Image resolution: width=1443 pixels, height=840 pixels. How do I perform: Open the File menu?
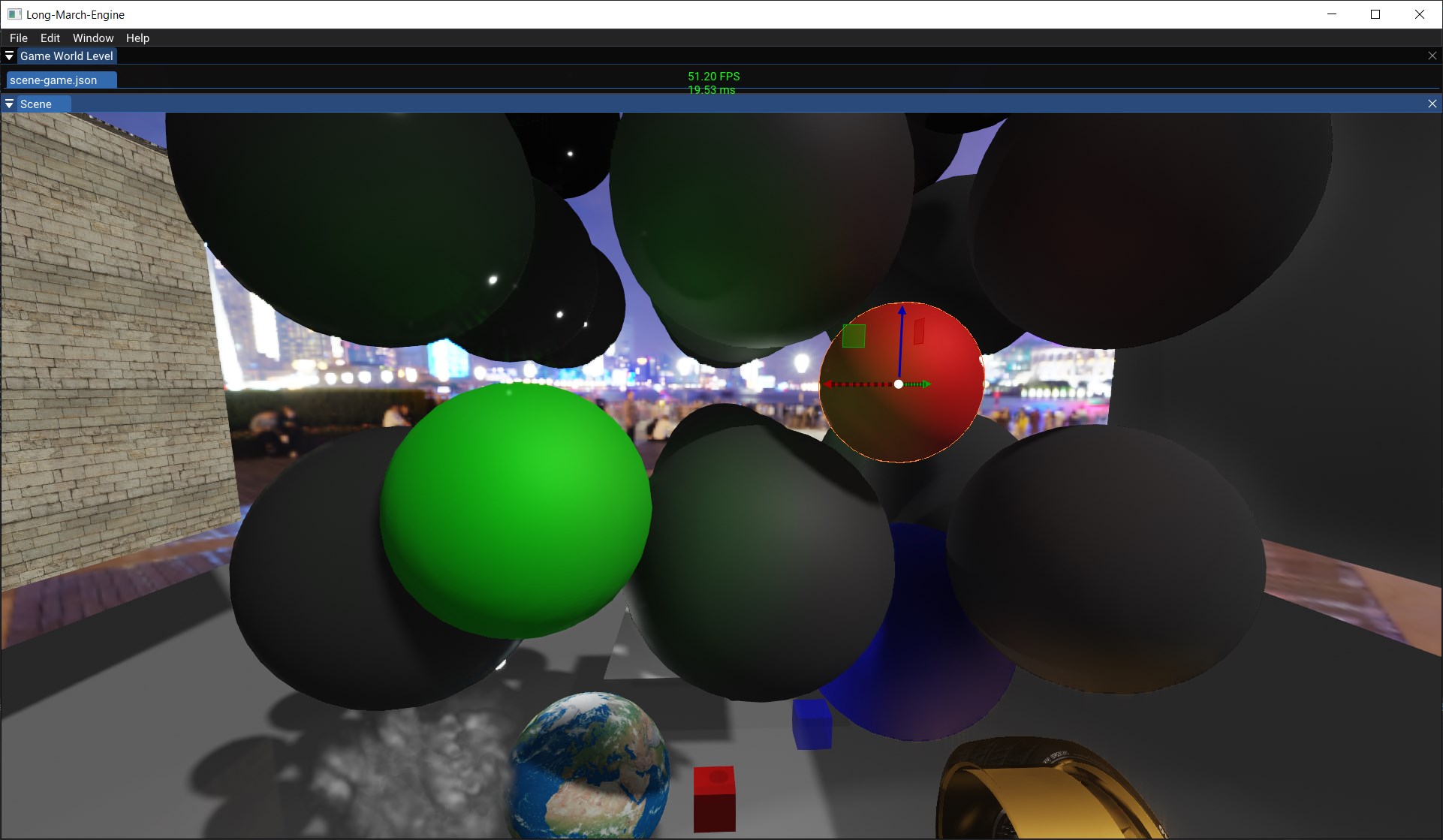point(19,38)
